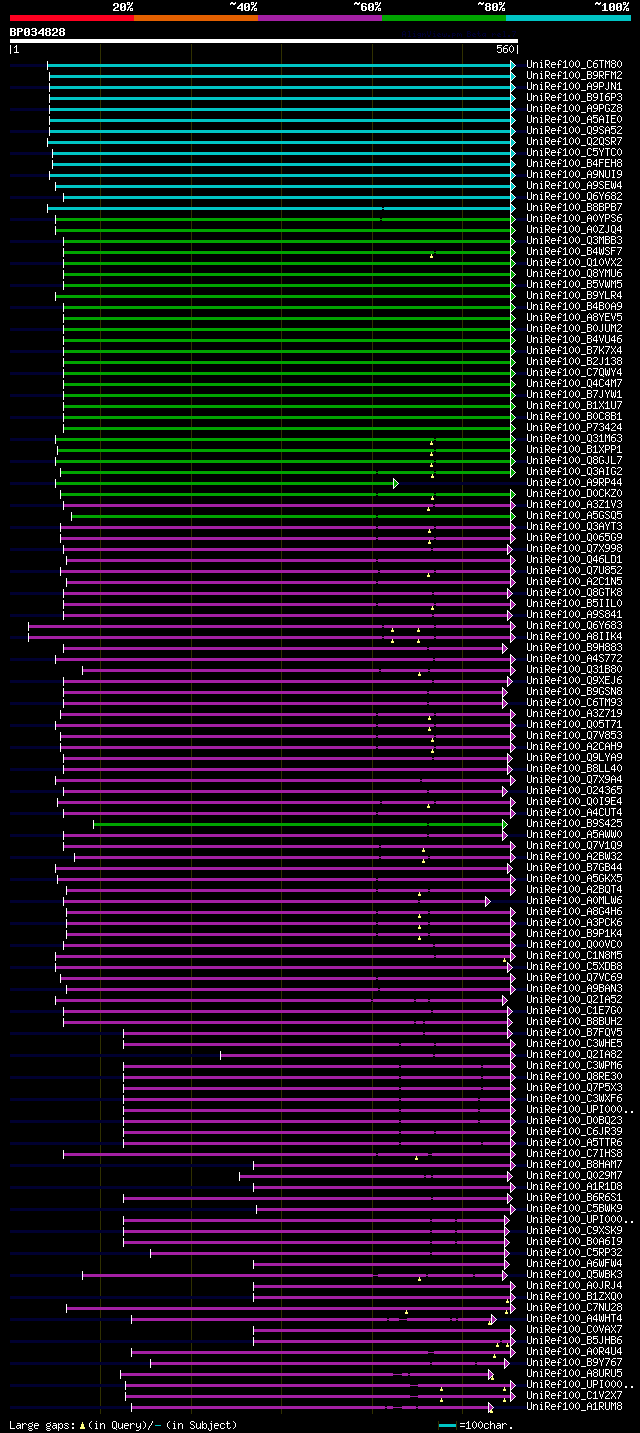The height and width of the screenshot is (1433, 640).
Task: Open hit UniRef100_C3WHE5
Action: click(574, 1043)
